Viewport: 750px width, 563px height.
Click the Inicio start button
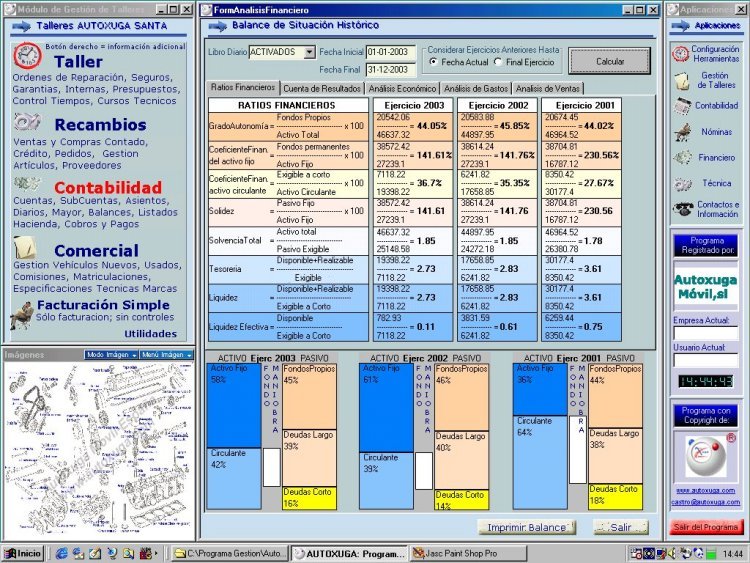click(x=23, y=553)
